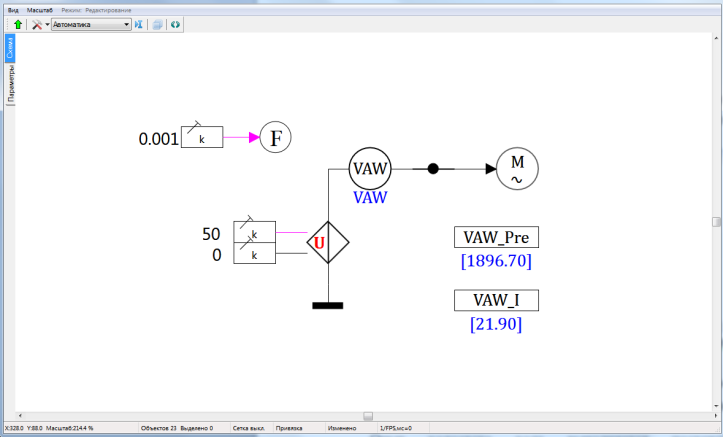The image size is (723, 437).
Task: Select the VAW meter circle element
Action: [x=370, y=169]
